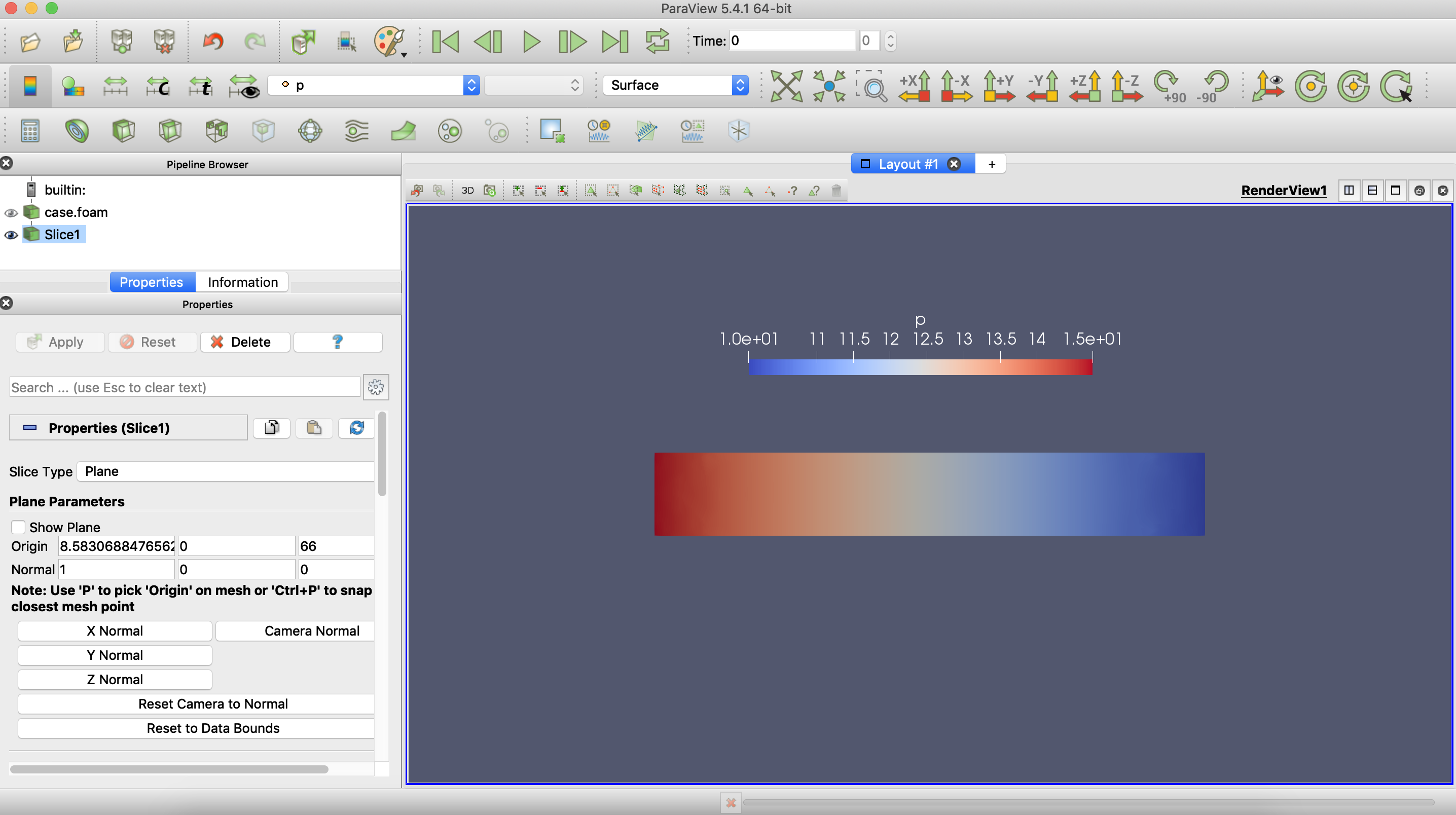Toggle color legend visibility icon
The height and width of the screenshot is (815, 1456).
click(x=30, y=86)
